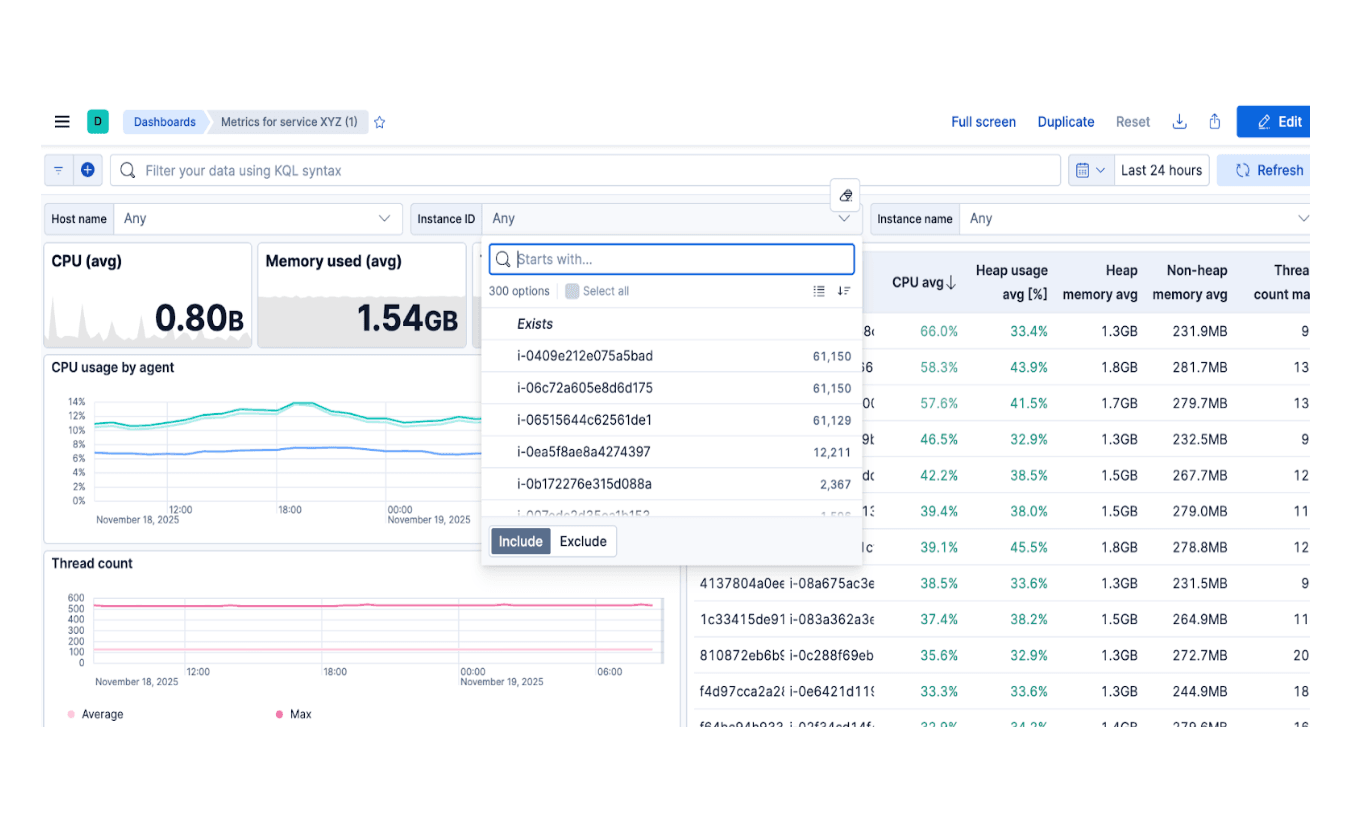
Task: Open the Instance name dropdown
Action: [1303, 218]
